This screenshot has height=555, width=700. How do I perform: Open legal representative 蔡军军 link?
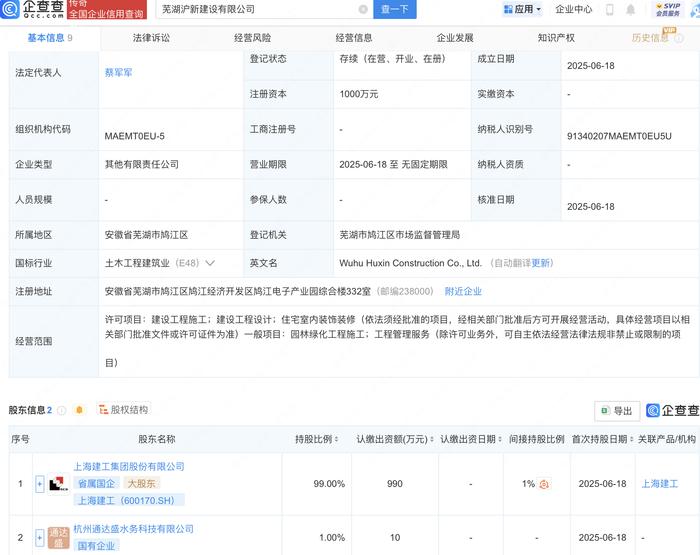pyautogui.click(x=118, y=72)
